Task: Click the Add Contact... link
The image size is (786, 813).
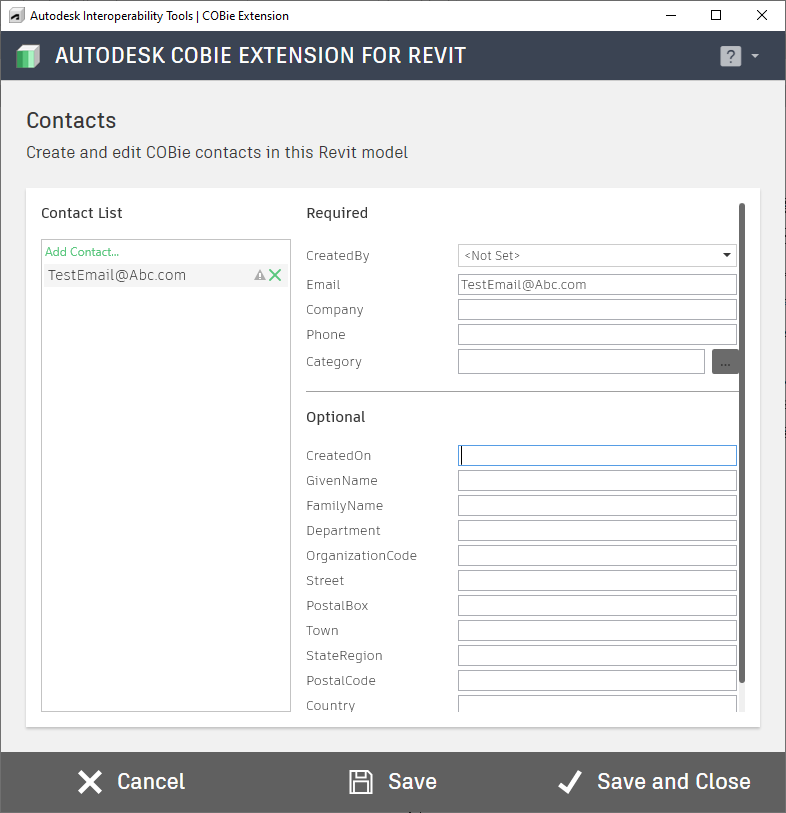Action: pyautogui.click(x=82, y=252)
